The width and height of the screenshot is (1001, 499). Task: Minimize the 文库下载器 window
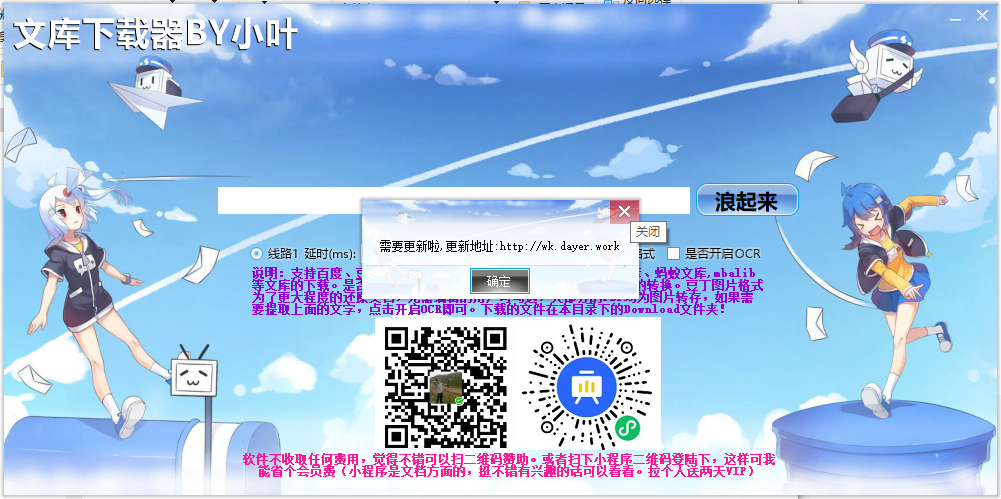pos(955,18)
